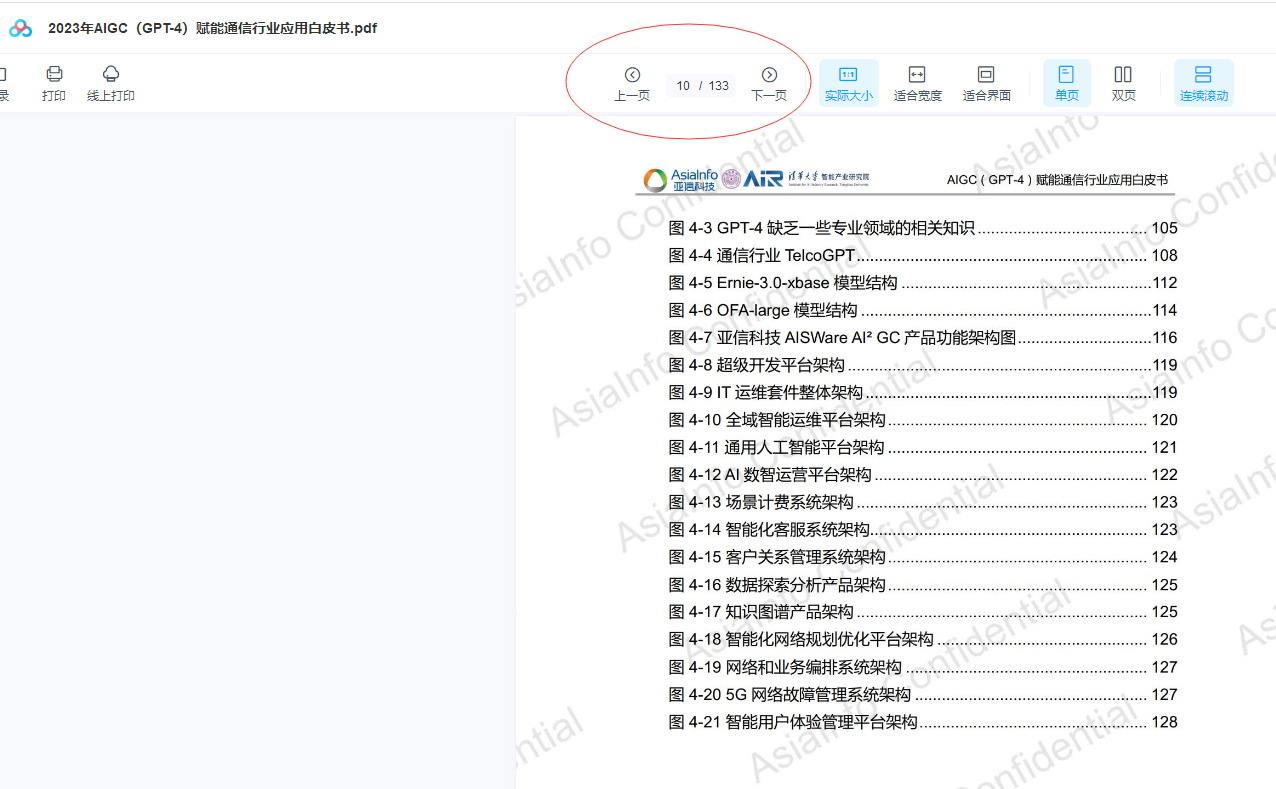The height and width of the screenshot is (789, 1276).
Task: Open contents entry 图 4-8 超级开发平台架构
Action: pyautogui.click(x=757, y=365)
